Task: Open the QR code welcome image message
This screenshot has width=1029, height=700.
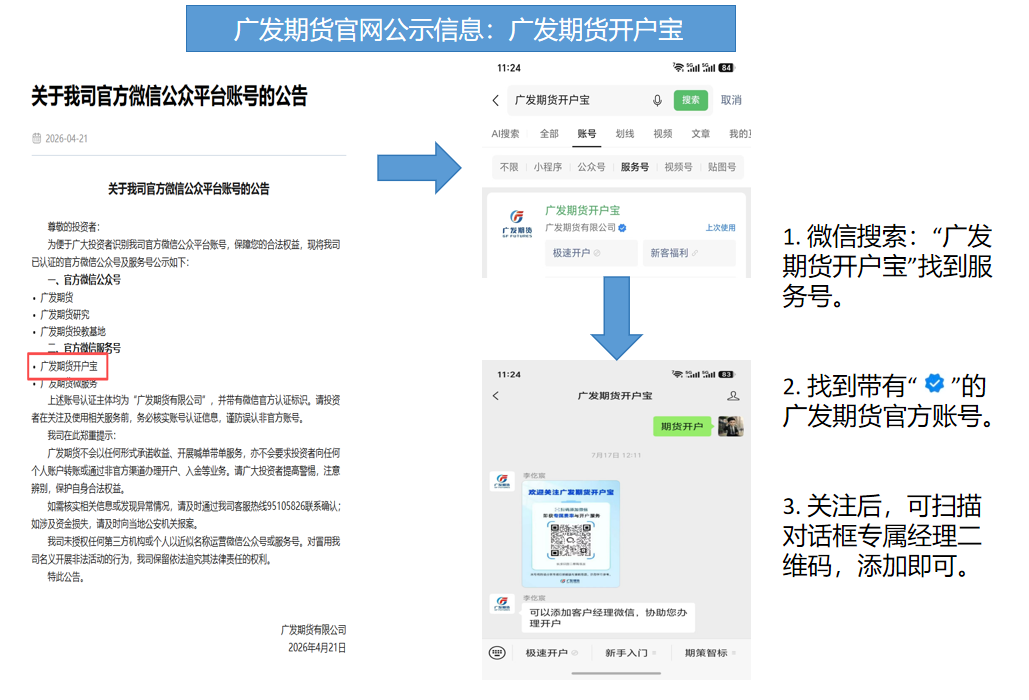Action: click(x=570, y=534)
